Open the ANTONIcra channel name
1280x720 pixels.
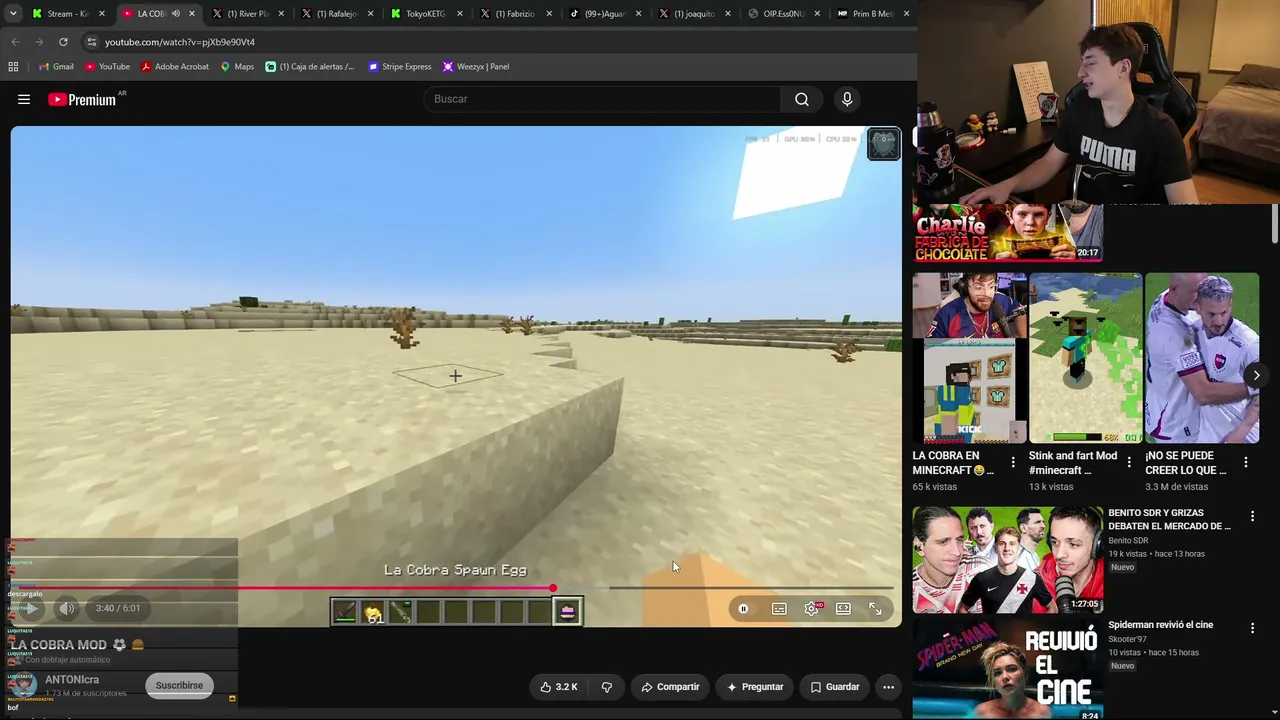click(72, 680)
